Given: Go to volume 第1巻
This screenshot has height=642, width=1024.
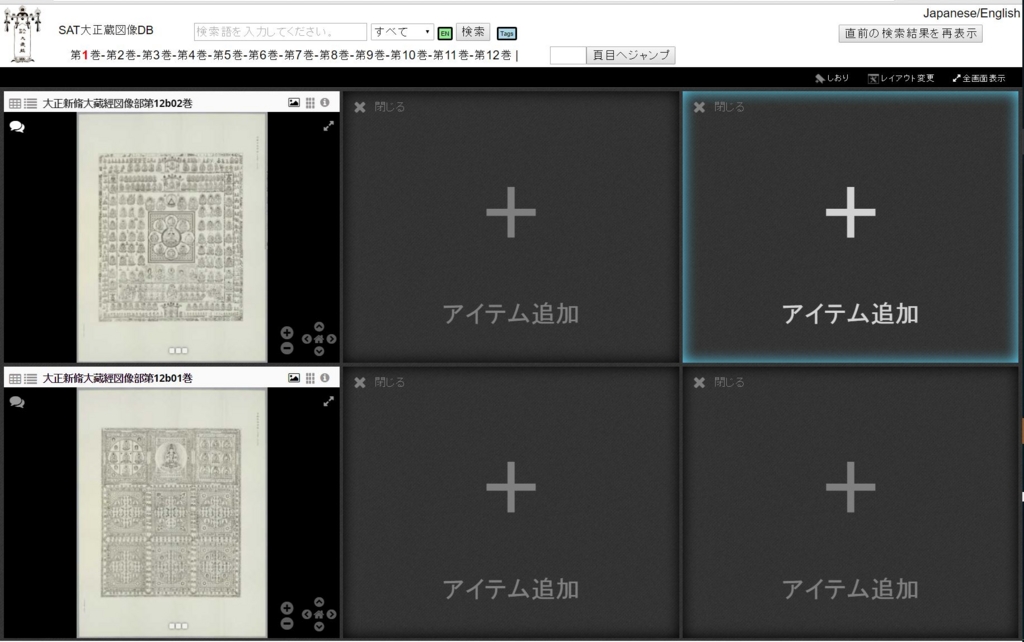Looking at the screenshot, I should coord(86,56).
